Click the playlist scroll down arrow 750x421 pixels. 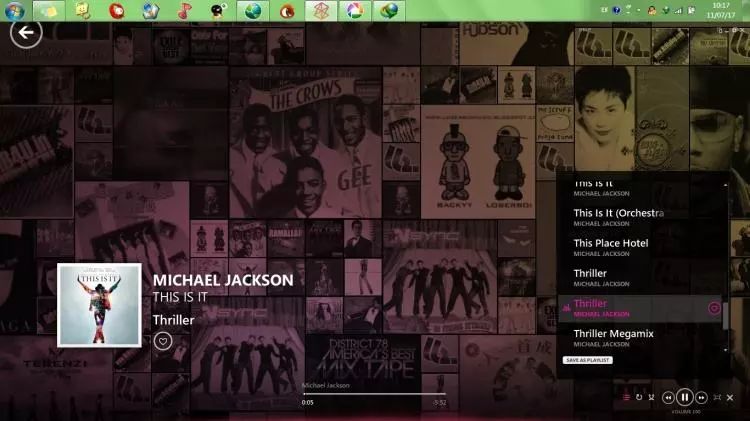(726, 350)
